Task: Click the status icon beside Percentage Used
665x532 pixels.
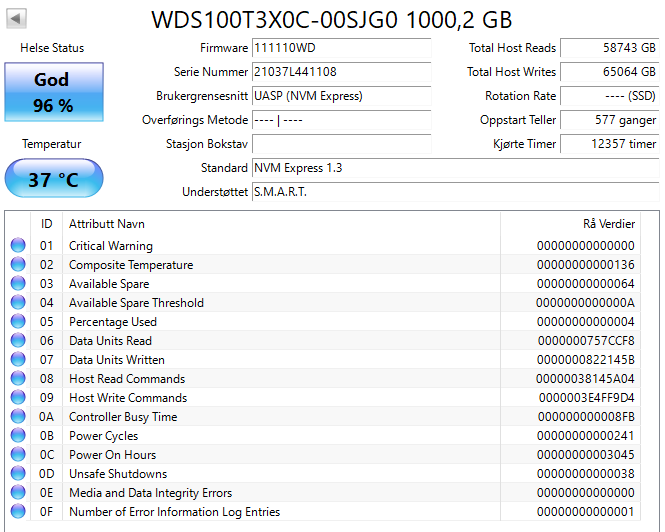Action: click(18, 322)
